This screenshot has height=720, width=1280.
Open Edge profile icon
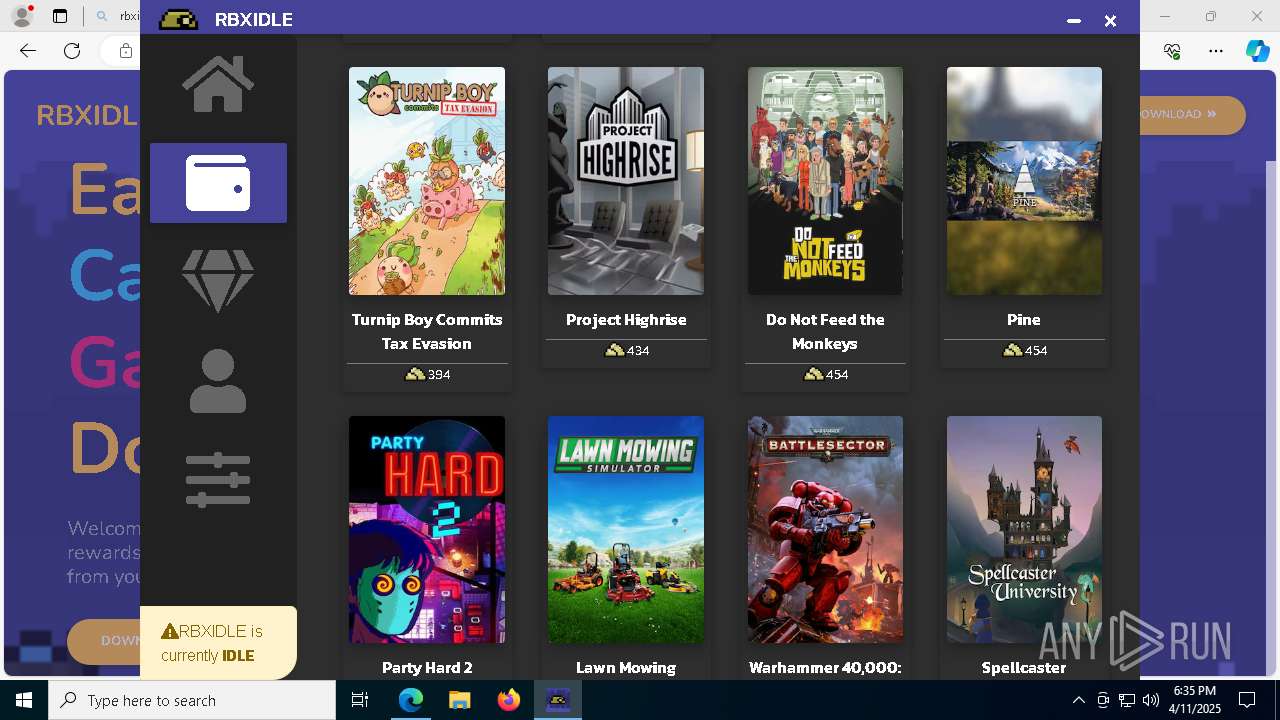coord(21,16)
